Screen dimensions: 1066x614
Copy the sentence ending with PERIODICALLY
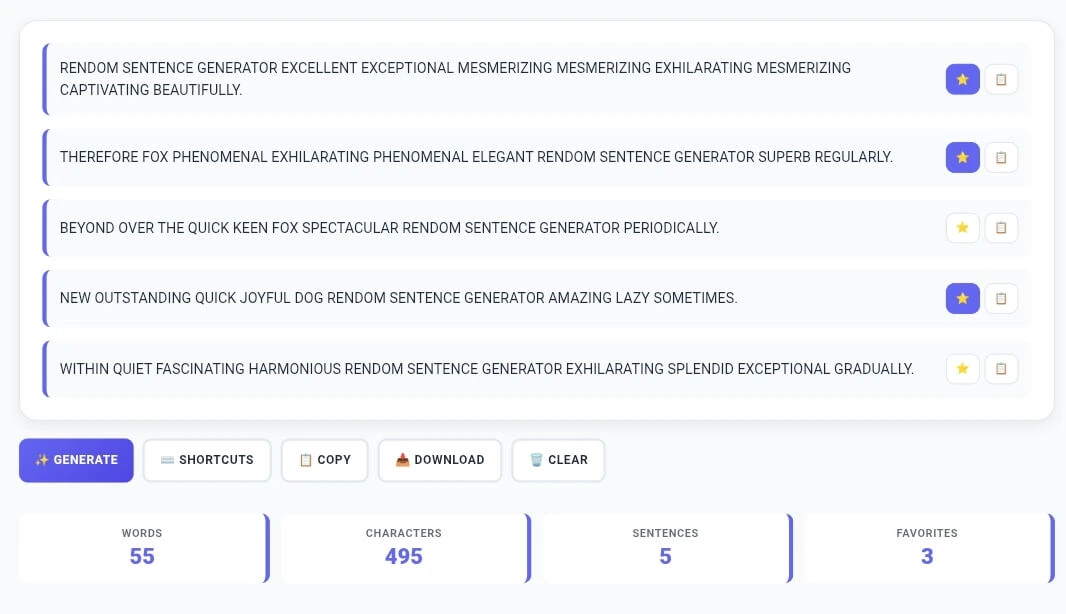pyautogui.click(x=1001, y=228)
